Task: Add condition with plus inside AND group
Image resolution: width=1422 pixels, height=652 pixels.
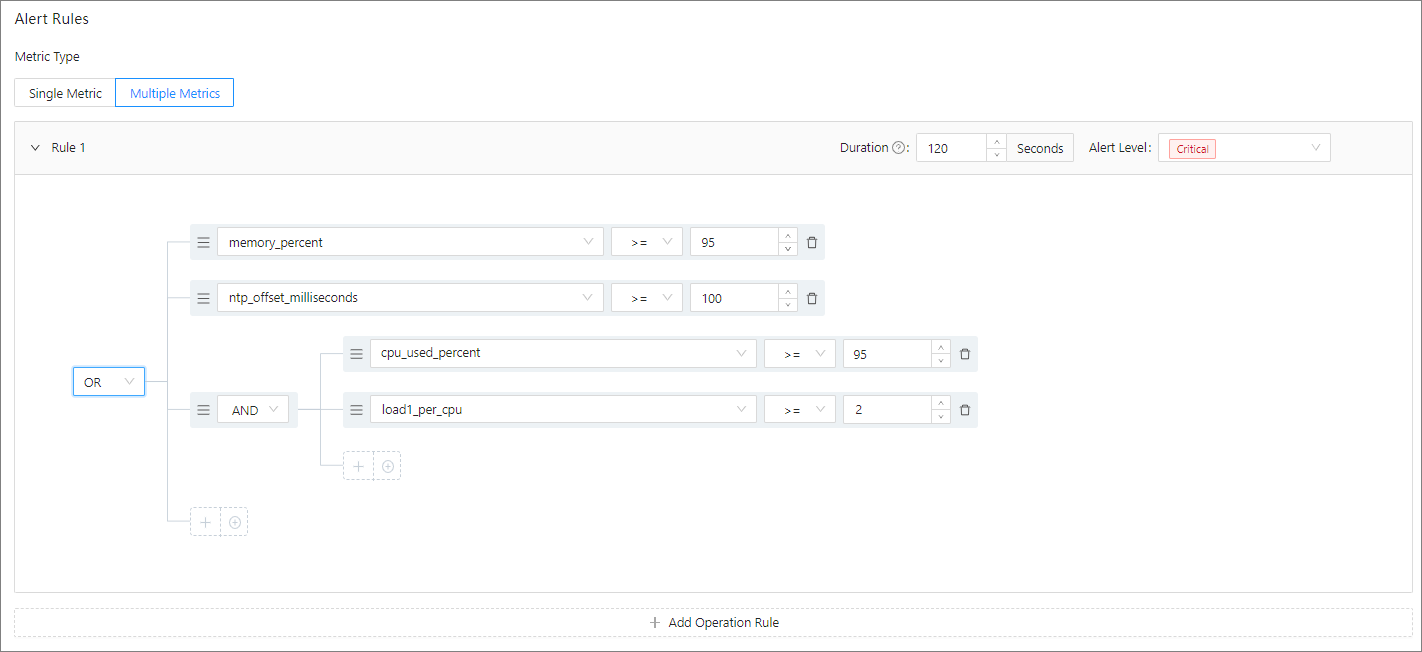Action: click(358, 466)
